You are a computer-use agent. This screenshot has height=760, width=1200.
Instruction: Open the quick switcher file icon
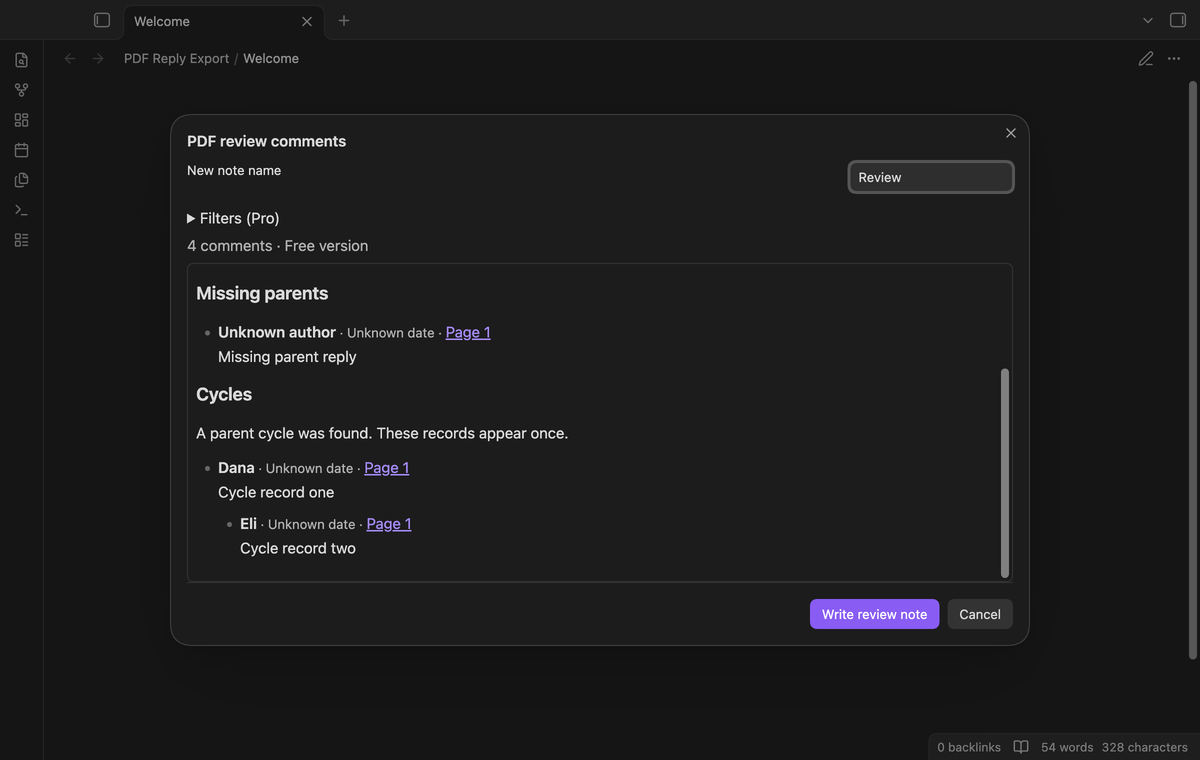(21, 60)
